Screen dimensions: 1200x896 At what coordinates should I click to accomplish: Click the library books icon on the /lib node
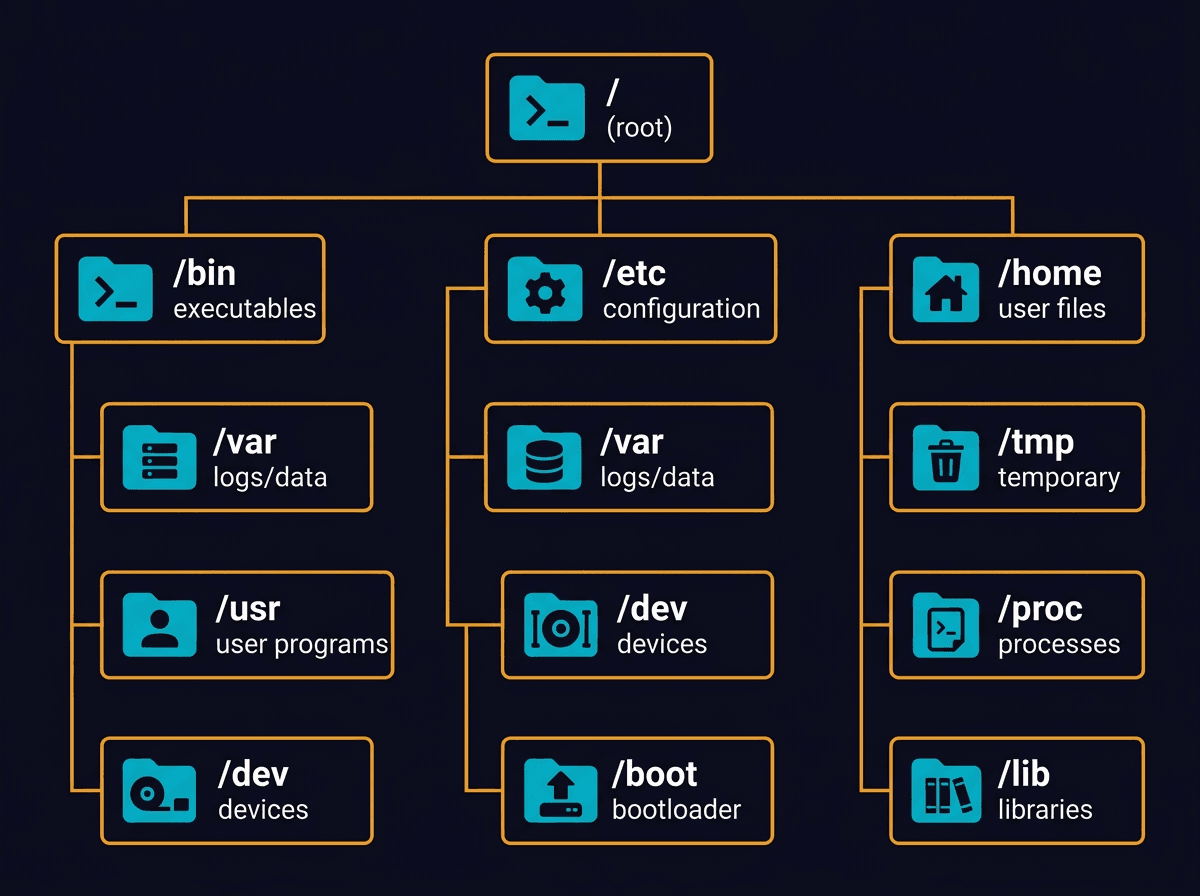pos(946,790)
